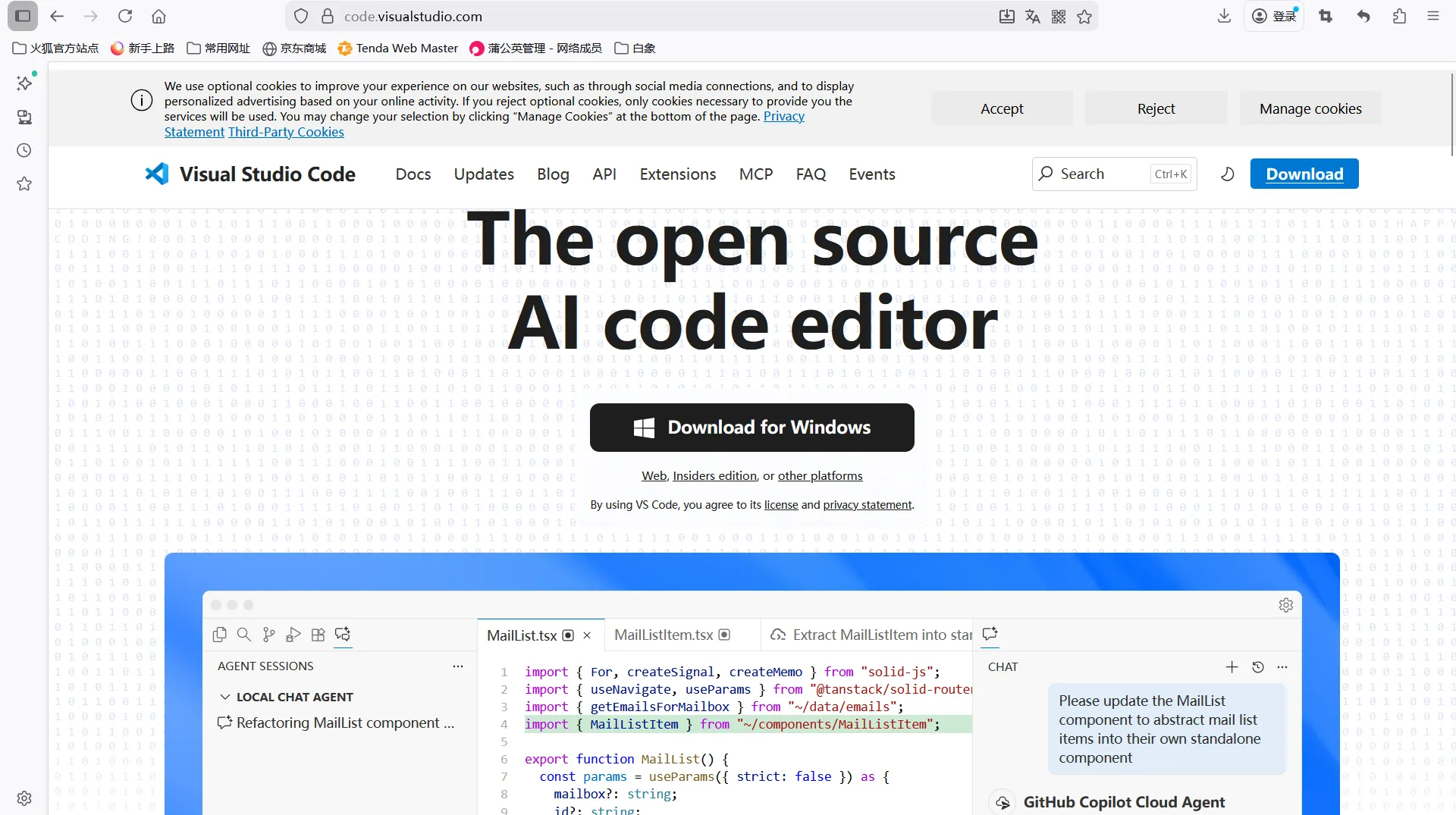The height and width of the screenshot is (815, 1456).
Task: Open the other platforms link
Action: pyautogui.click(x=820, y=475)
